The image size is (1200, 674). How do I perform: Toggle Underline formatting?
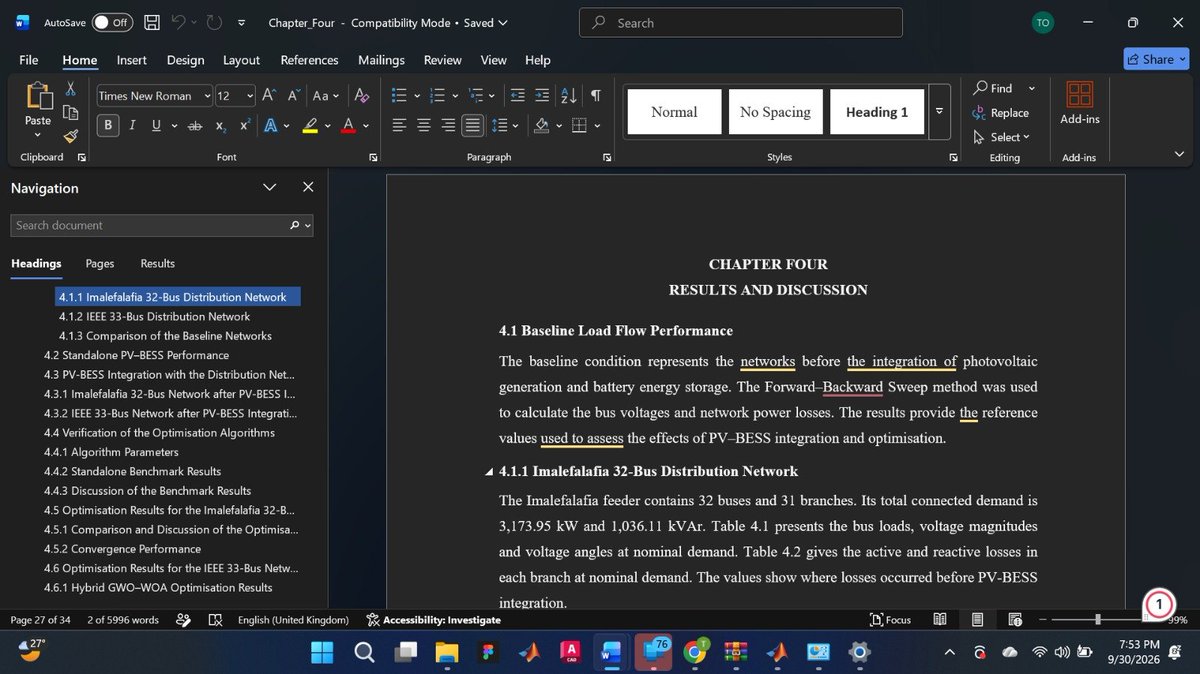(156, 126)
